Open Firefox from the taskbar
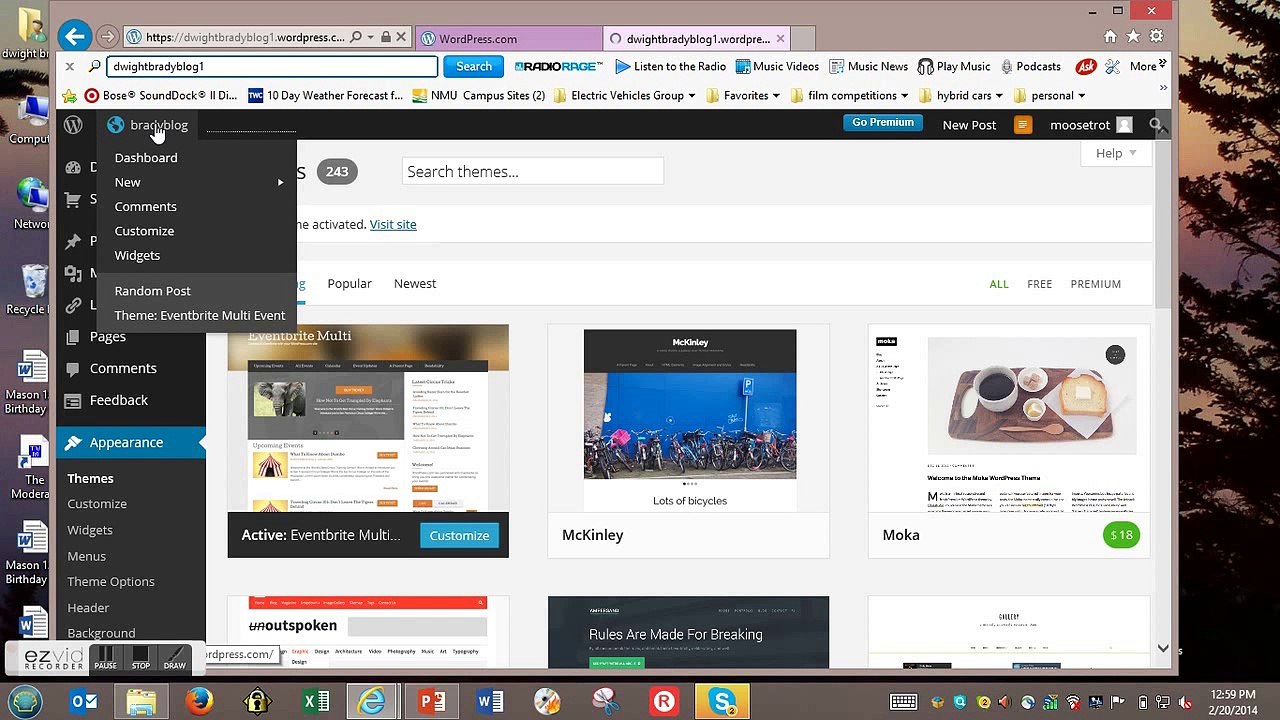 [x=199, y=701]
